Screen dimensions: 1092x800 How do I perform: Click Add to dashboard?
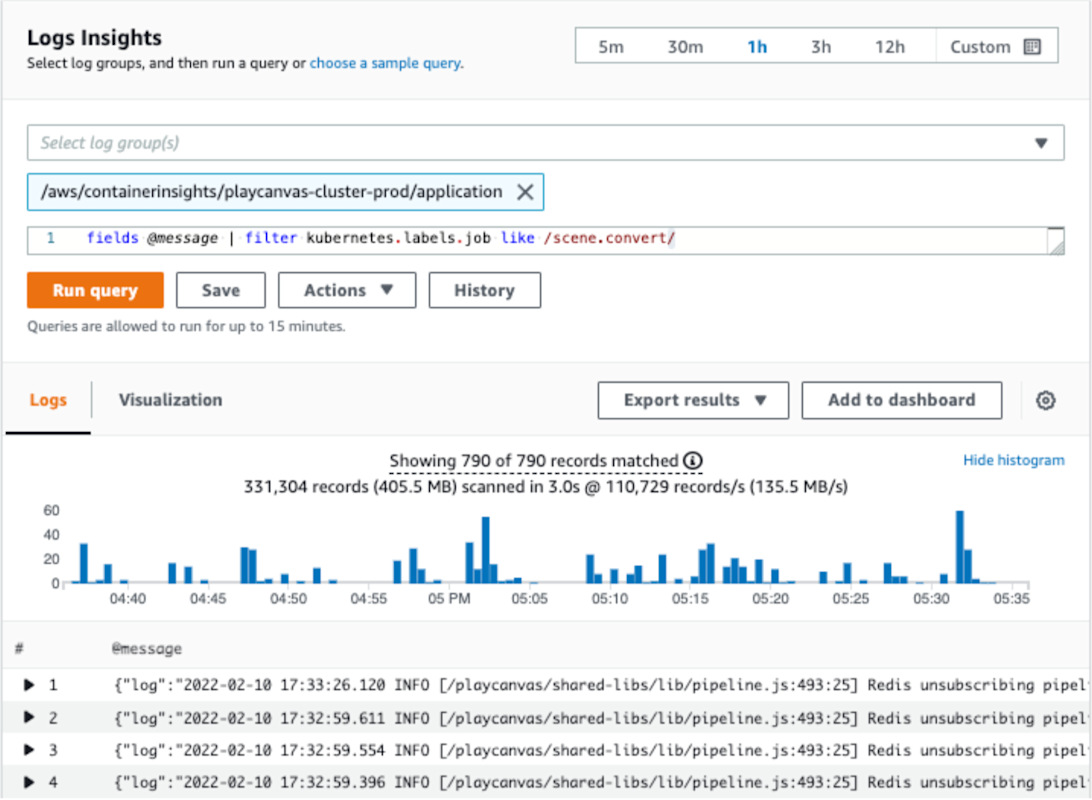(902, 400)
